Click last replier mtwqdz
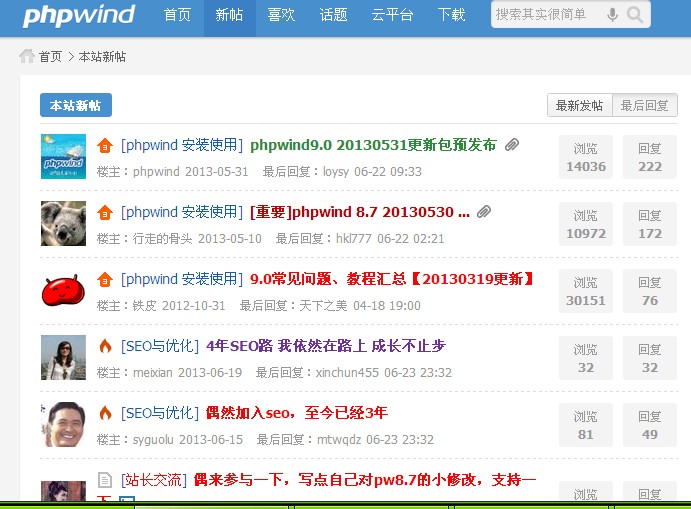The image size is (691, 509). 339,439
